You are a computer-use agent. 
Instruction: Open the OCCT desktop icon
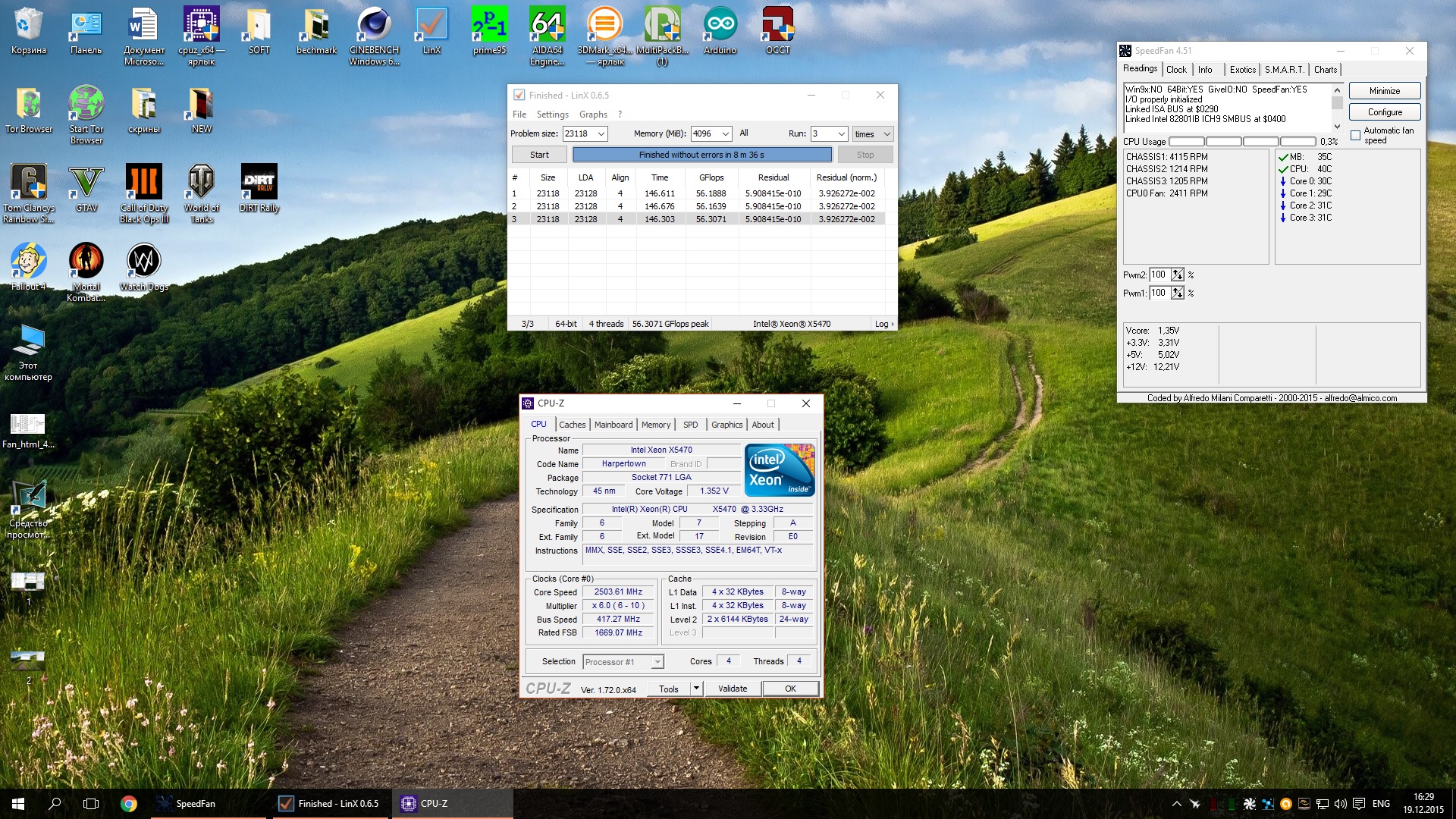click(777, 27)
